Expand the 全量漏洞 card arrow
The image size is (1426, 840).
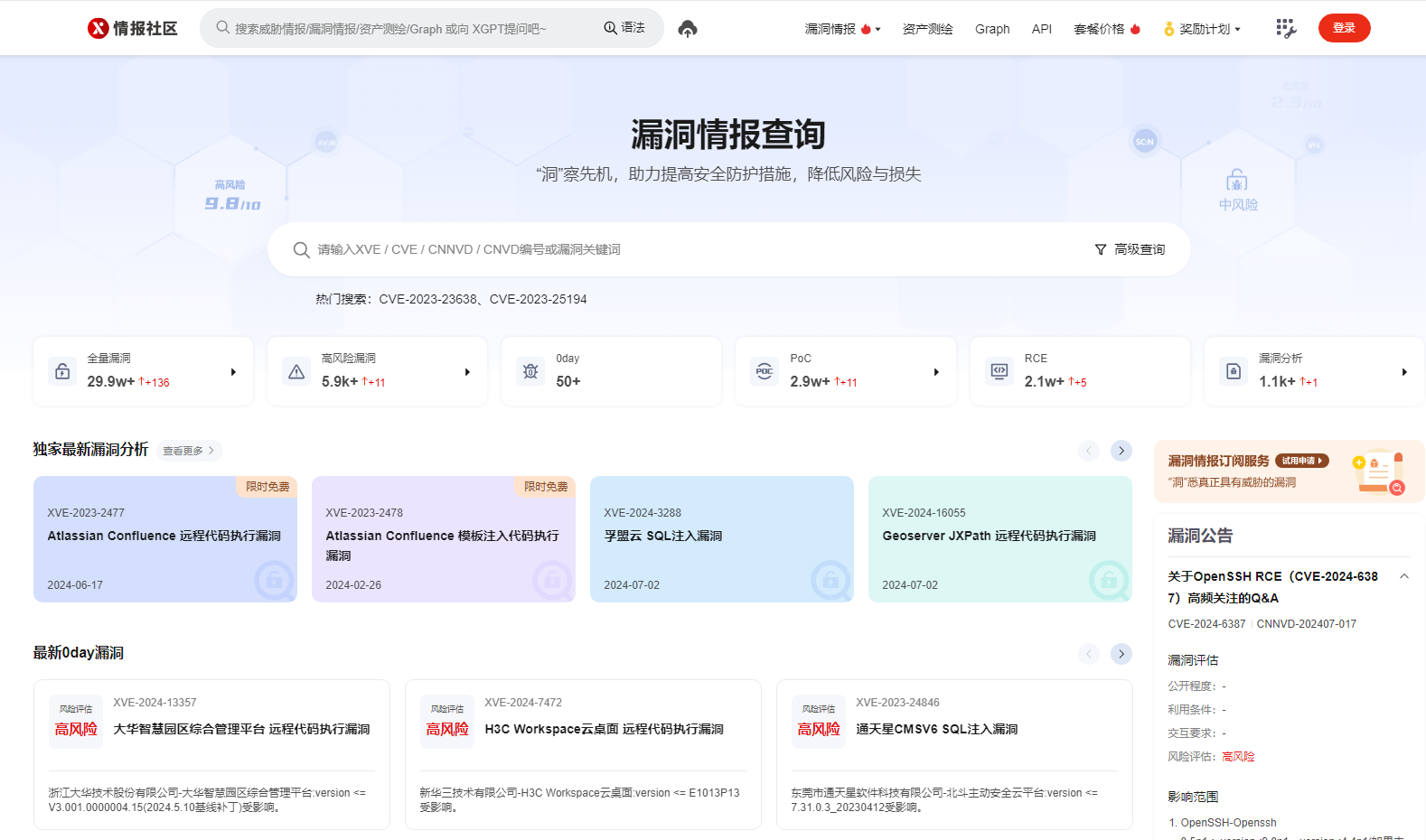click(x=233, y=372)
